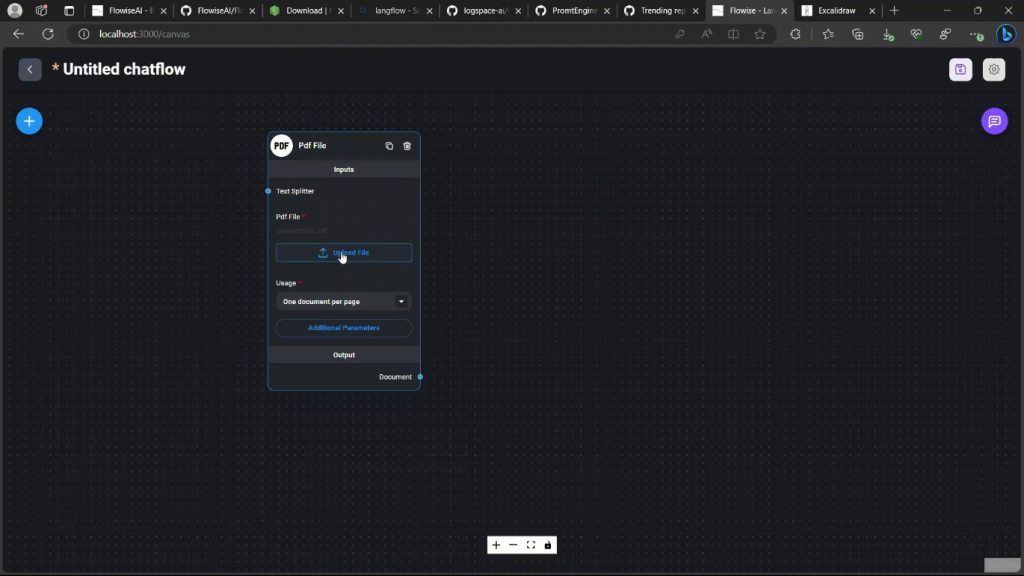Image resolution: width=1024 pixels, height=576 pixels.
Task: Open Favorites list icon
Action: 828,34
